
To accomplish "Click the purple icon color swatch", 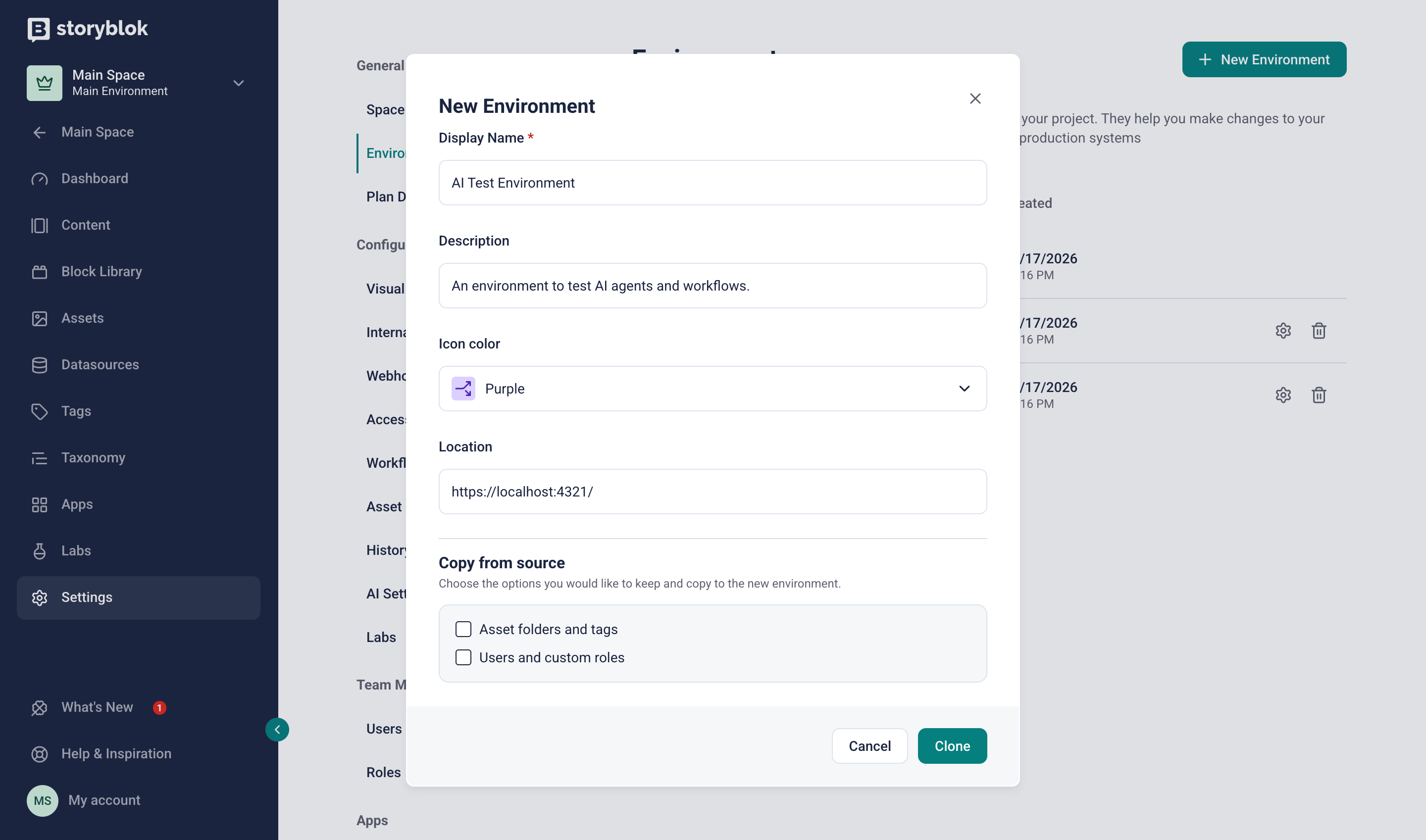I will tap(463, 388).
